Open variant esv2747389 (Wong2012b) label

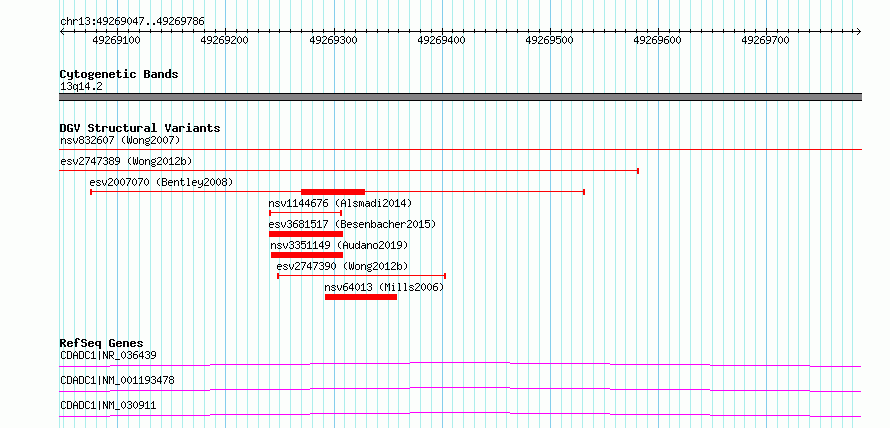click(126, 161)
